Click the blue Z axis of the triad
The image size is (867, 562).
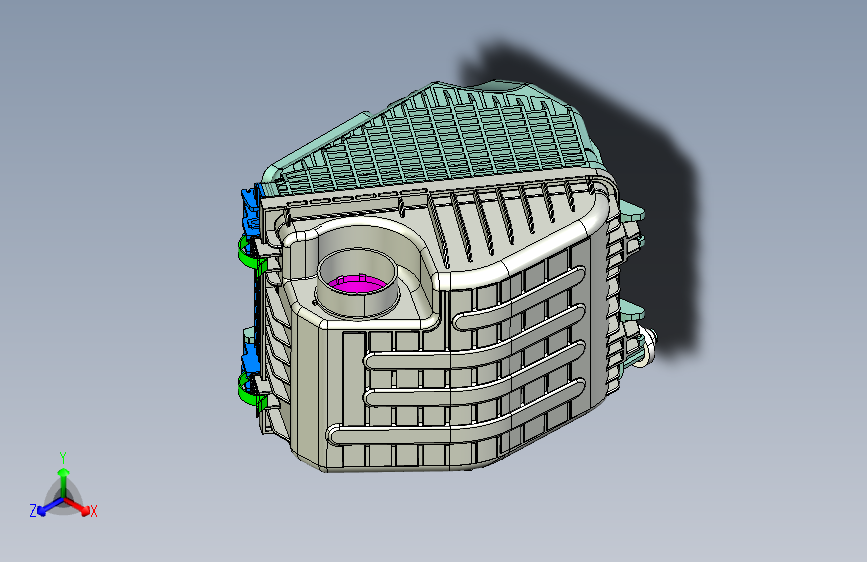click(x=50, y=507)
